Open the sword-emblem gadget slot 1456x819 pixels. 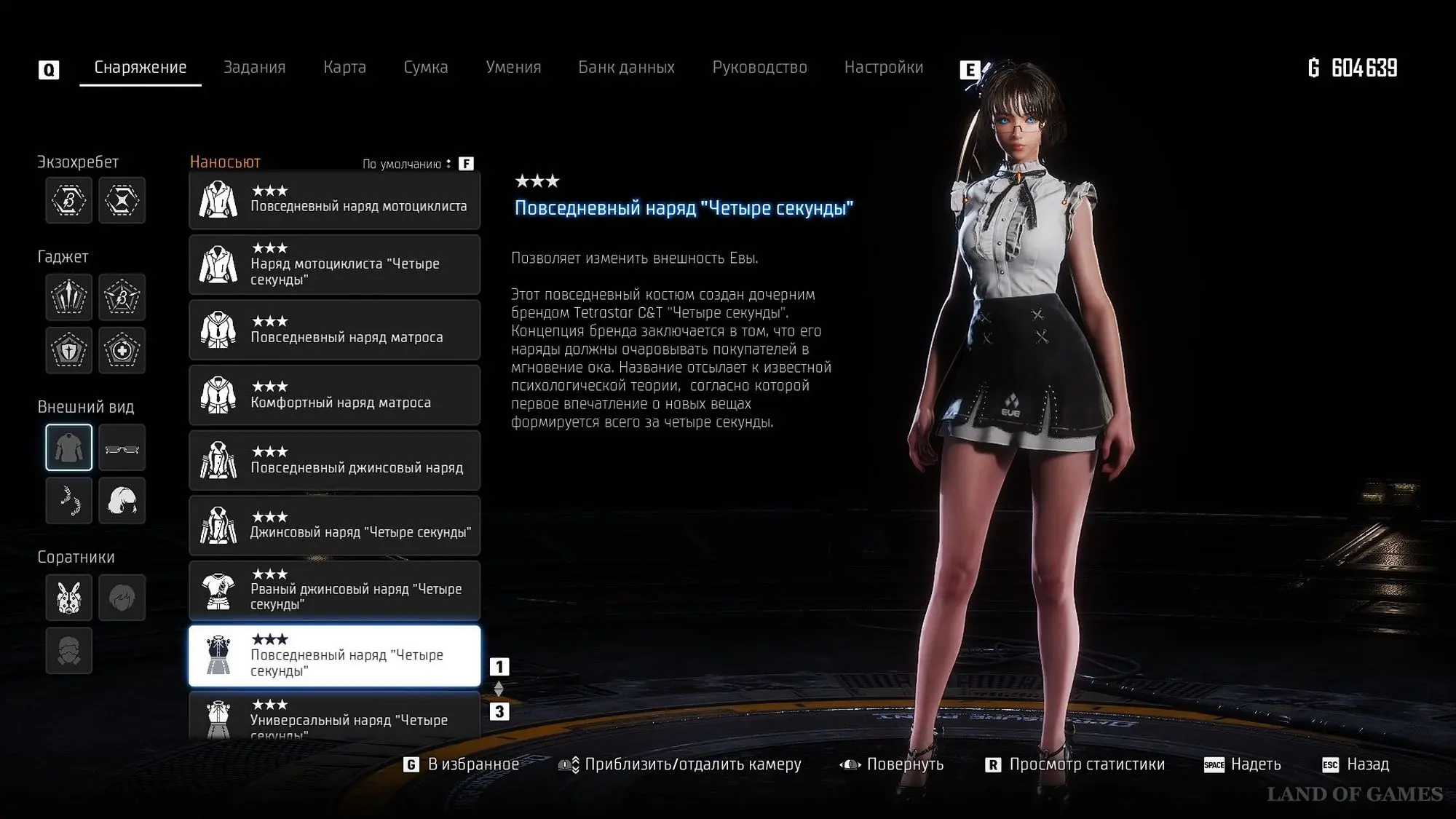coord(69,297)
